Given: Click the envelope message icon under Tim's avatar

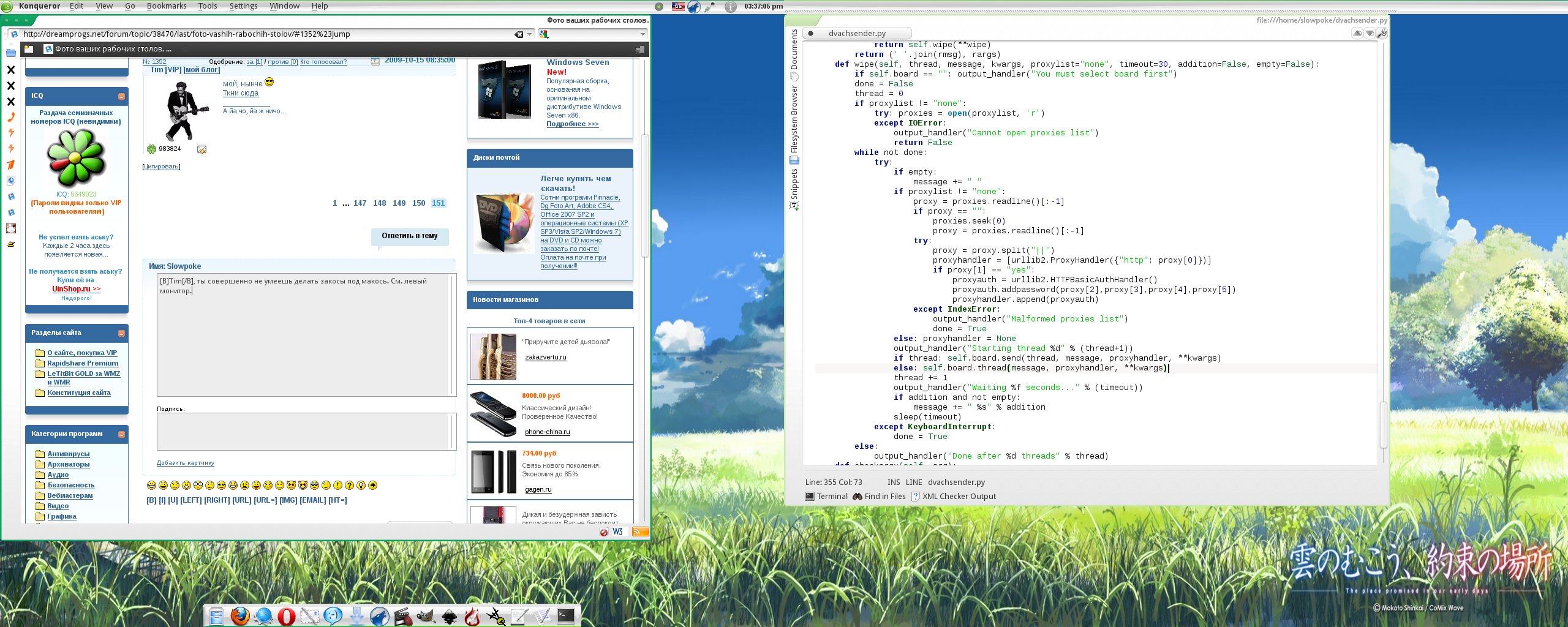Looking at the screenshot, I should coord(202,149).
